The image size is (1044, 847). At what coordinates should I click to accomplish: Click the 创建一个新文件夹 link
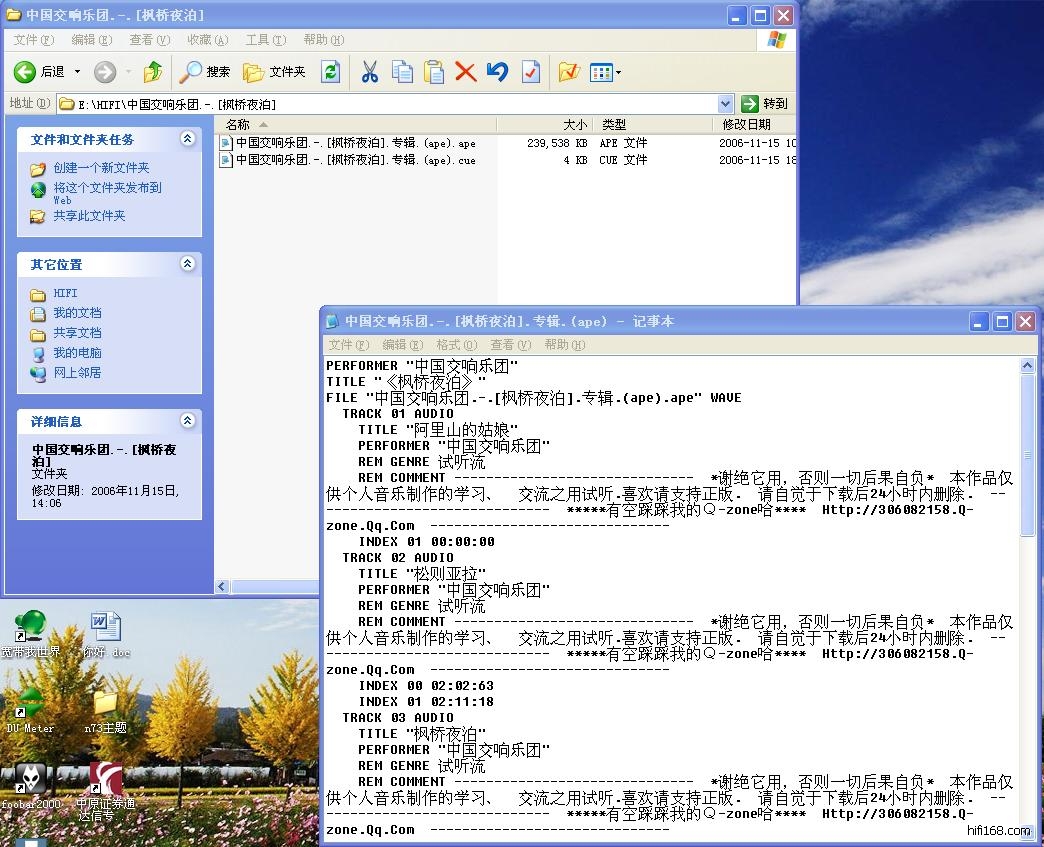(x=101, y=168)
